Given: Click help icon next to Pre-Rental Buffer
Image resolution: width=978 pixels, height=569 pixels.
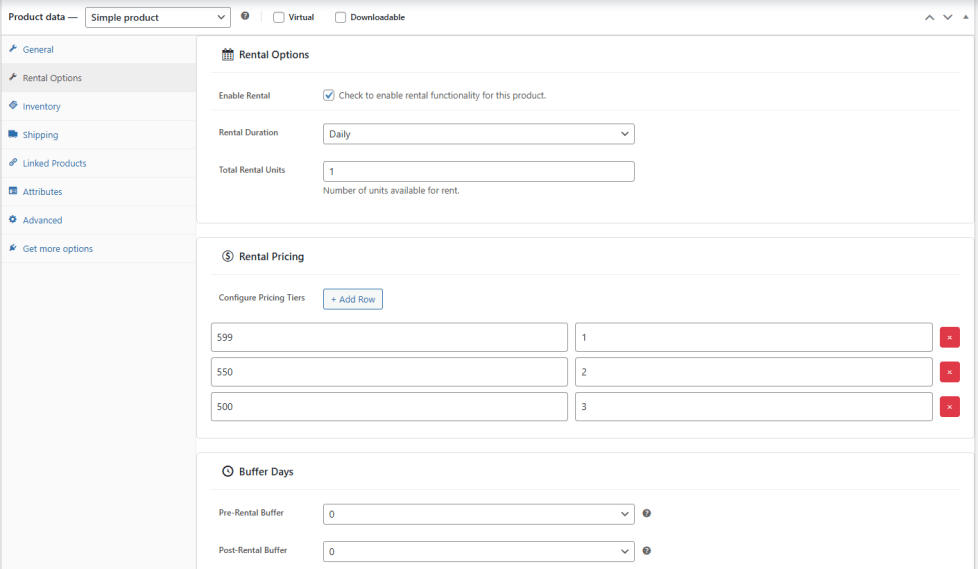Looking at the screenshot, I should (x=647, y=513).
